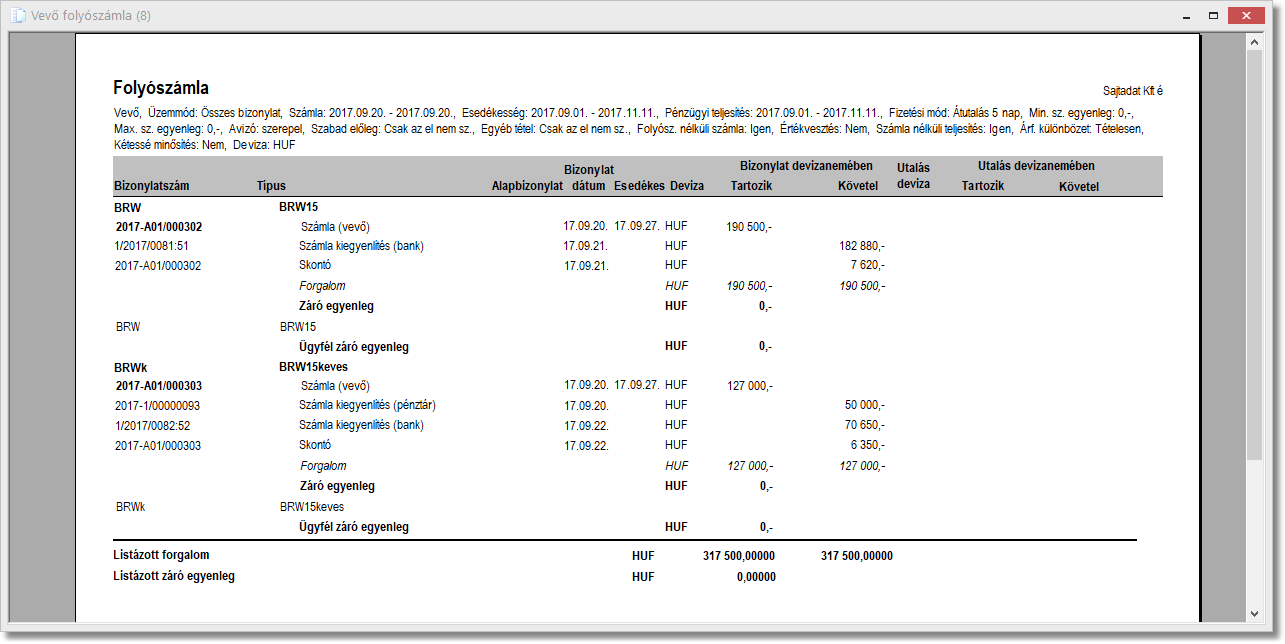Click the scroll down arrow of the vertical scrollbar
This screenshot has height=644, width=1285.
point(1254,613)
